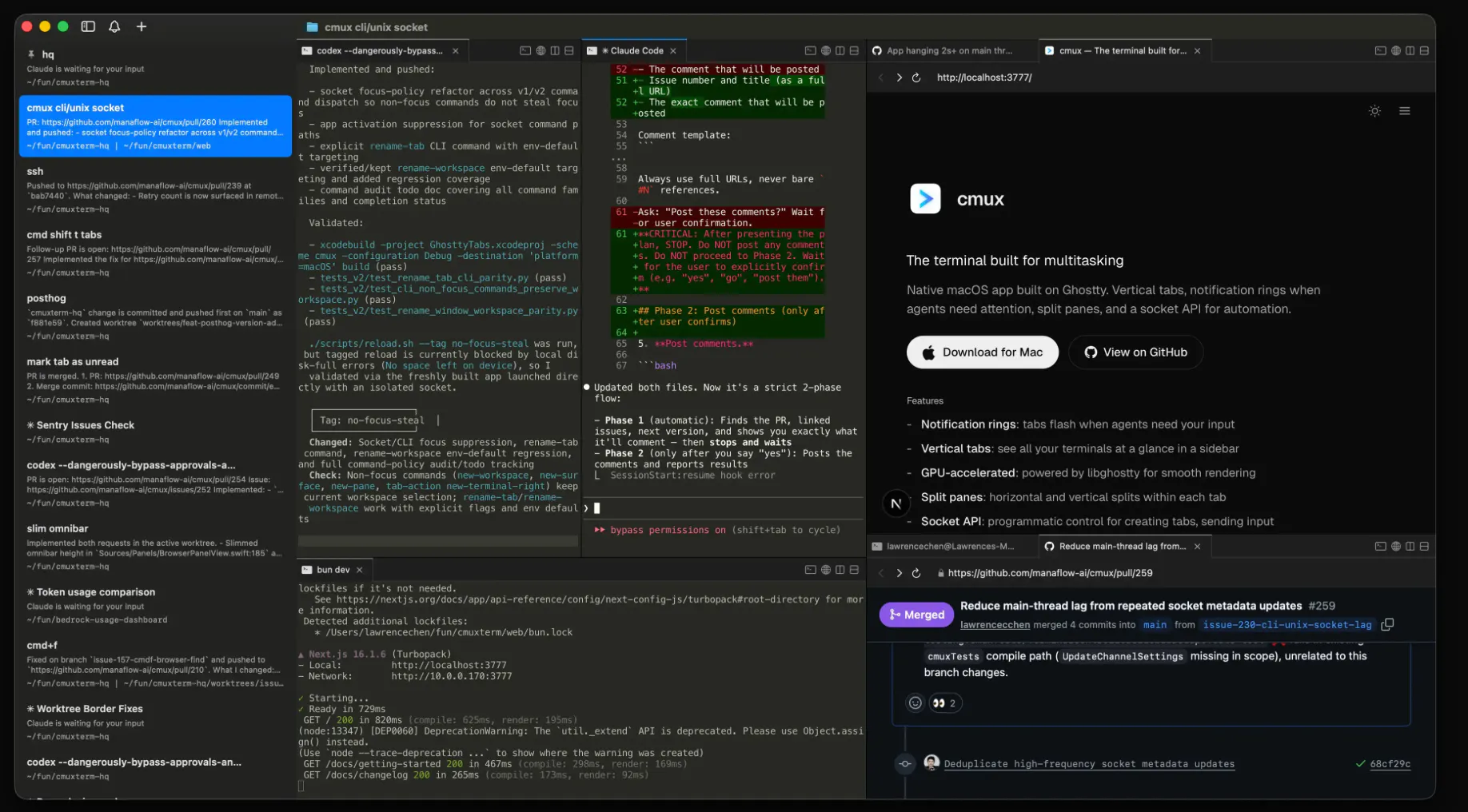
Task: Open Deduplicate high-frequency socket metadata updates commit
Action: 1089,764
